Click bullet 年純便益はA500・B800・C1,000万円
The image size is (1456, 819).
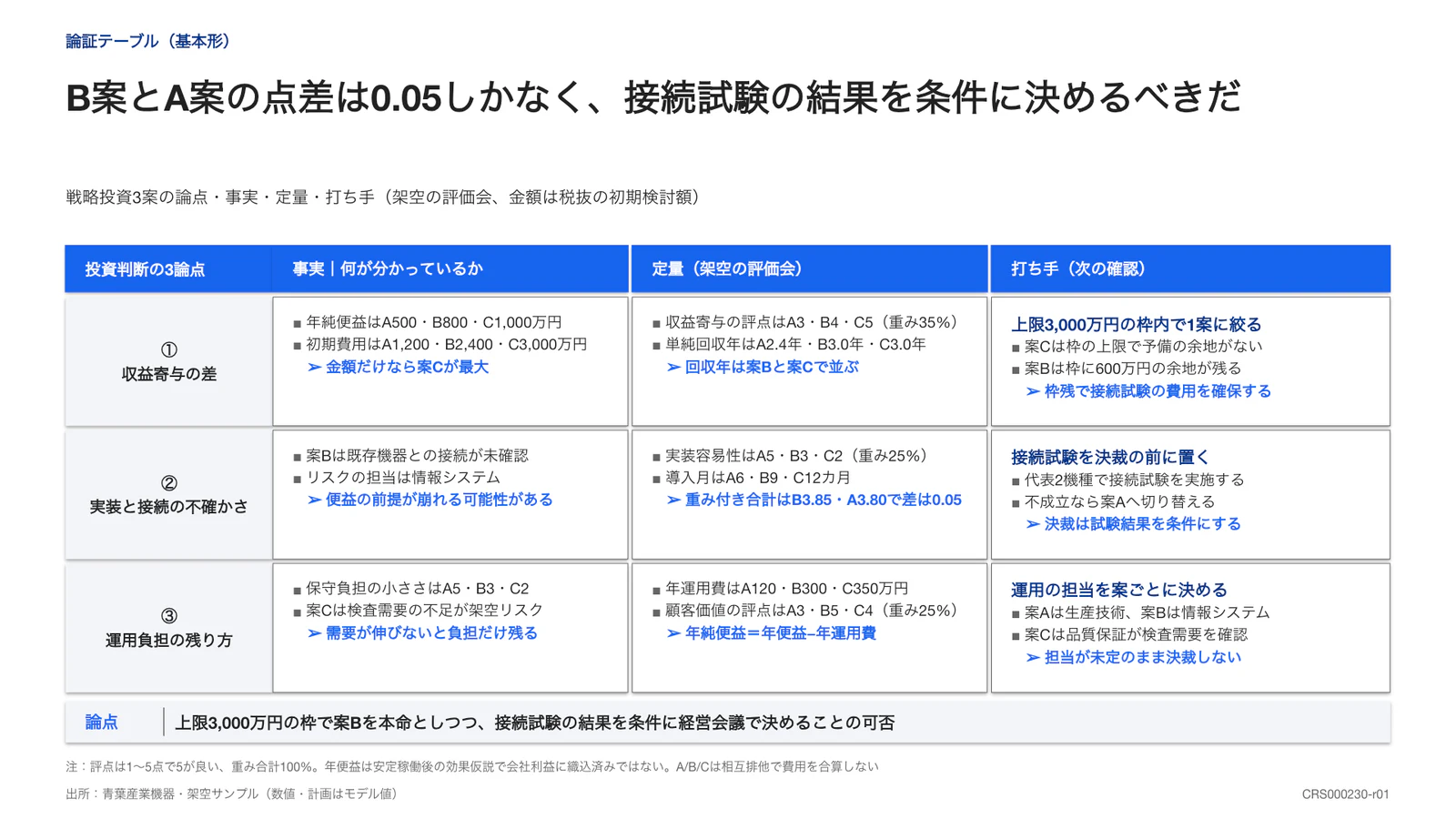click(428, 322)
